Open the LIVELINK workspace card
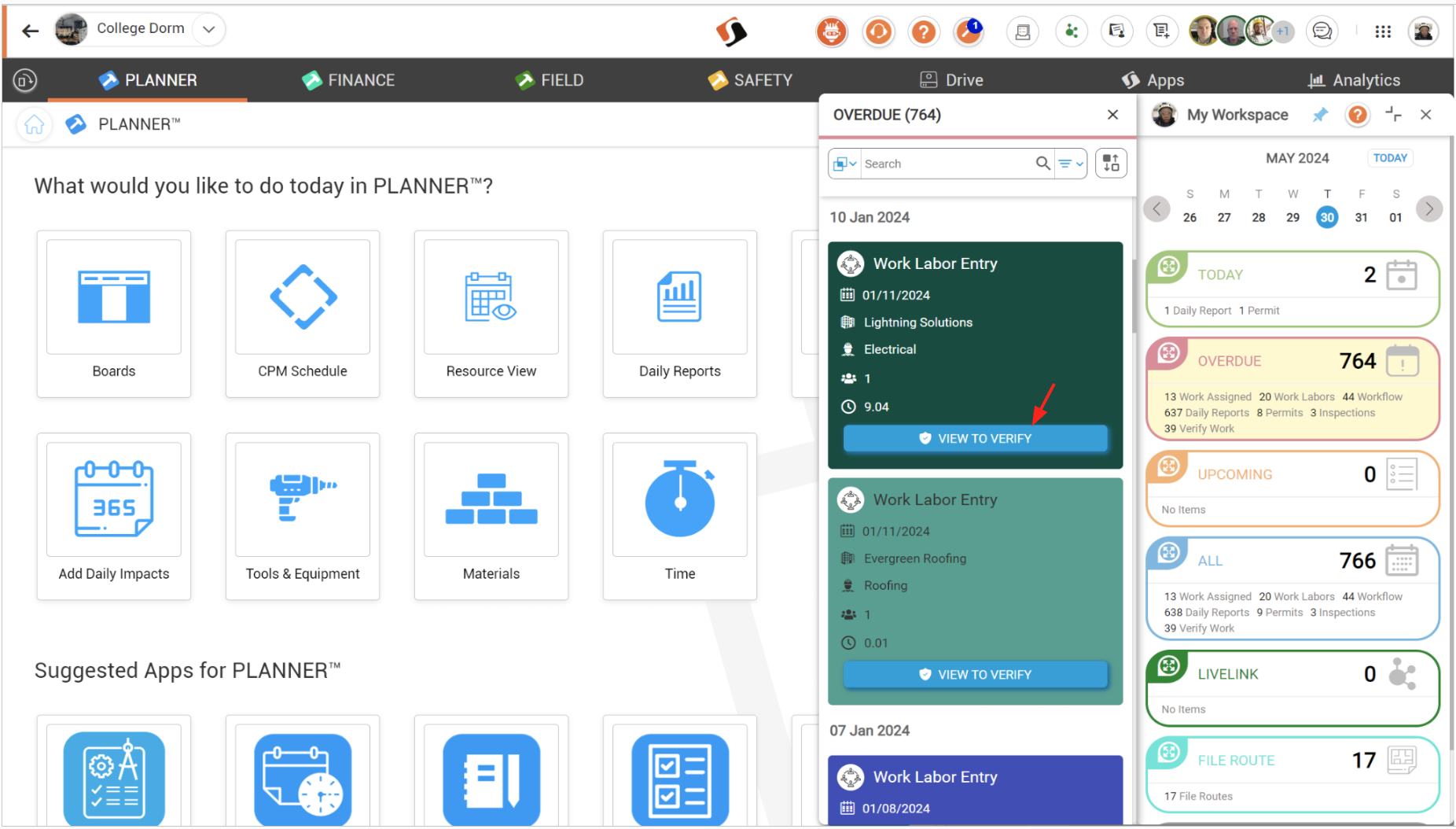The height and width of the screenshot is (829, 1456). click(1292, 688)
